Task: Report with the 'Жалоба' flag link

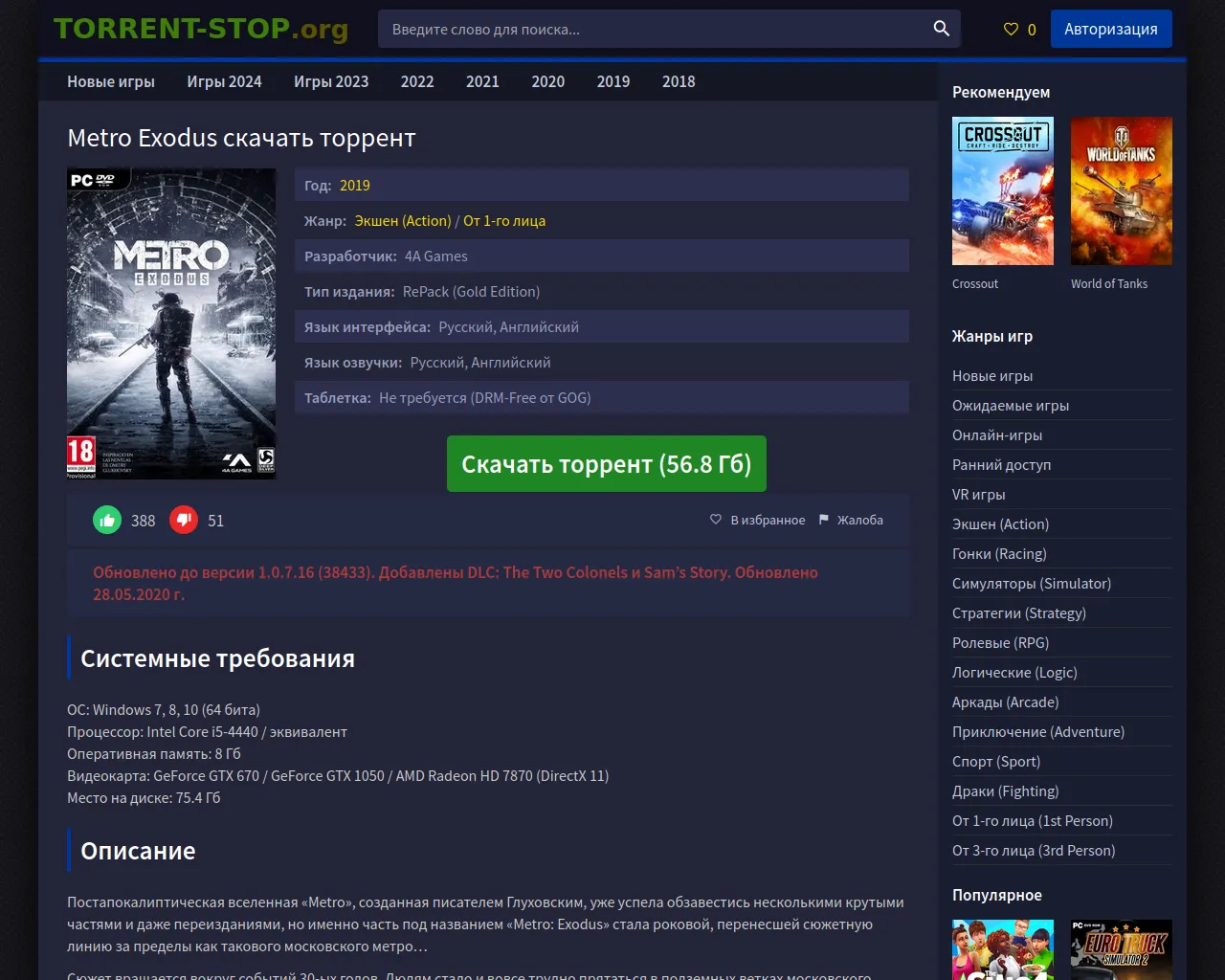Action: click(851, 520)
